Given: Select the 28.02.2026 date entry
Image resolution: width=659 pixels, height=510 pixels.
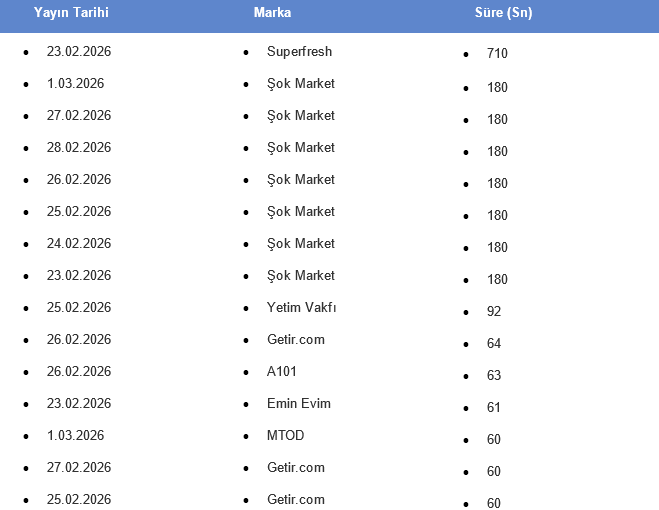Looking at the screenshot, I should (79, 147).
